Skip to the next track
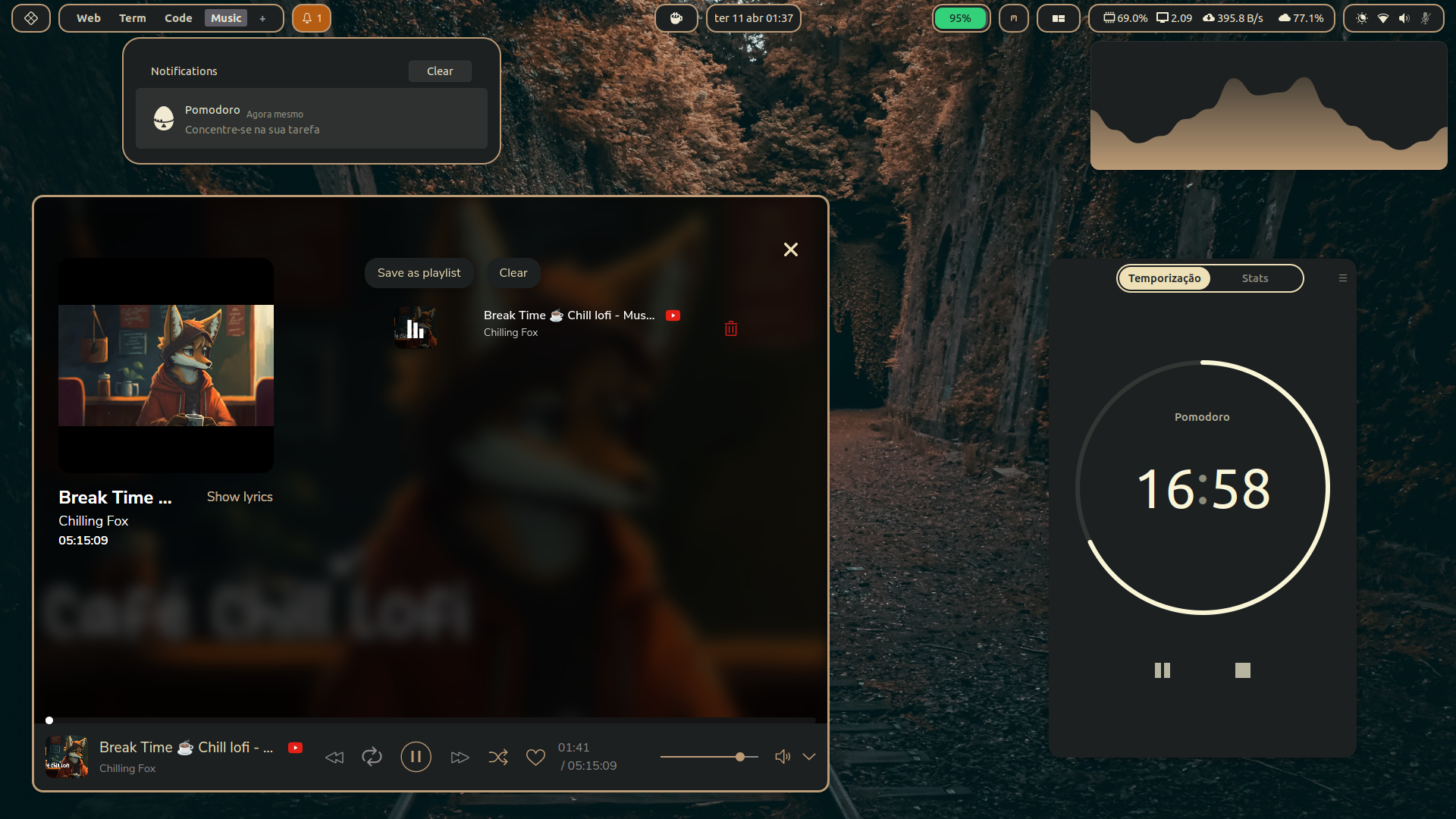This screenshot has height=819, width=1456. [460, 758]
